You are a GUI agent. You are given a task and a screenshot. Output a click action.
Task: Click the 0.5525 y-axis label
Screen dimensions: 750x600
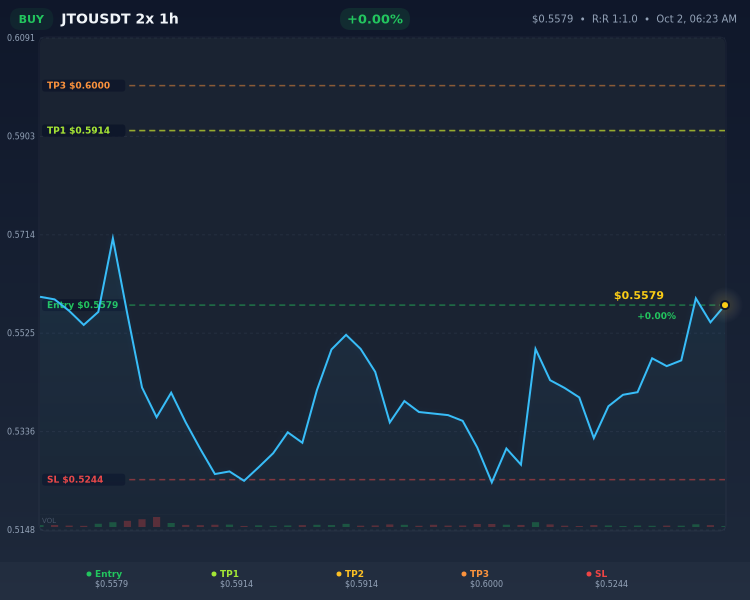click(21, 333)
